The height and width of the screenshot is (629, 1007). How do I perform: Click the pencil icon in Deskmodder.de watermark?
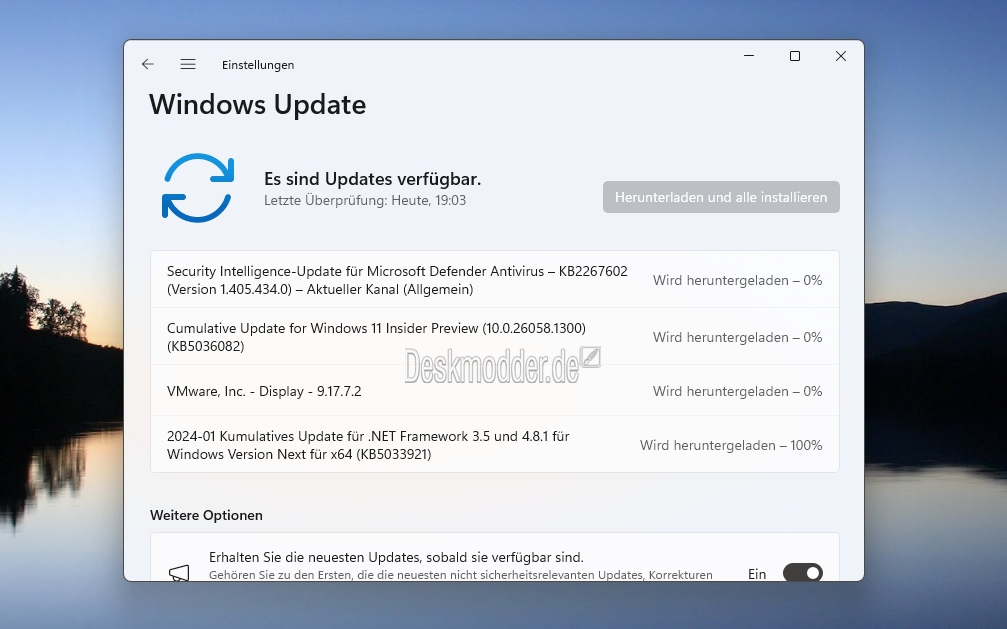click(591, 357)
